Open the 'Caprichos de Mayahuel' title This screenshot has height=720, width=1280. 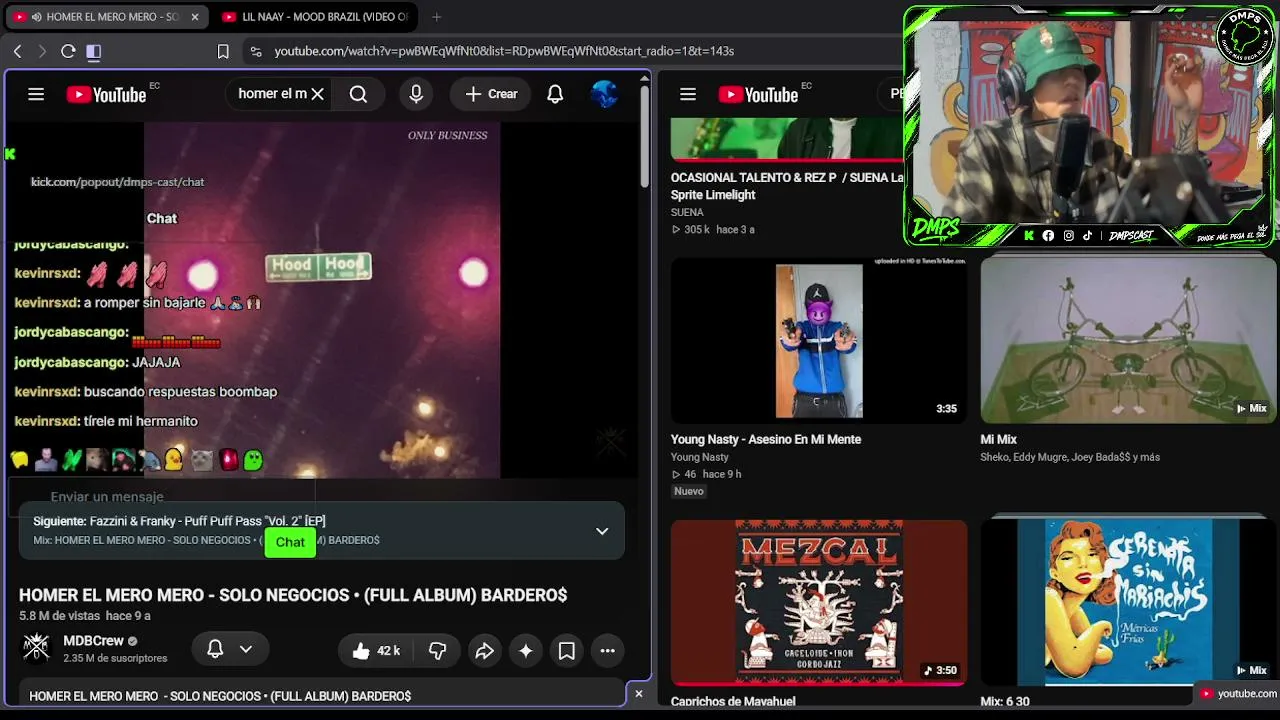click(x=733, y=701)
